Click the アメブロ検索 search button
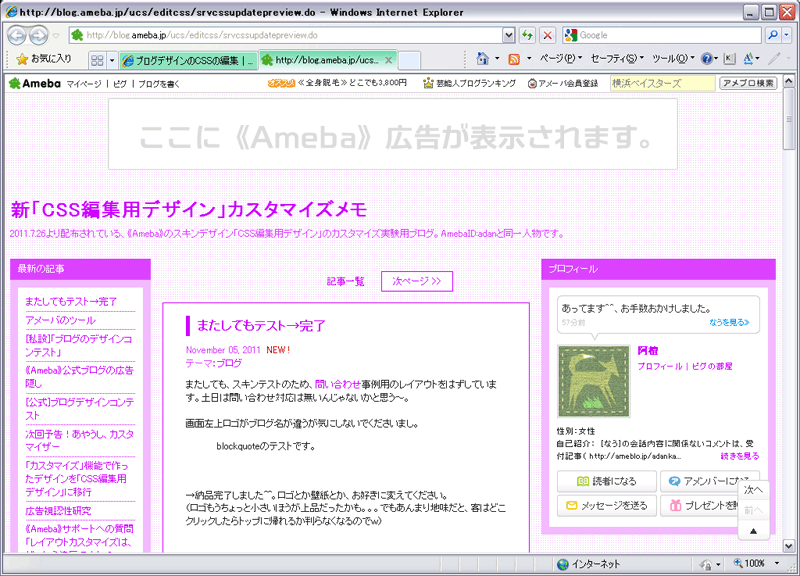The width and height of the screenshot is (800, 576). tap(749, 84)
